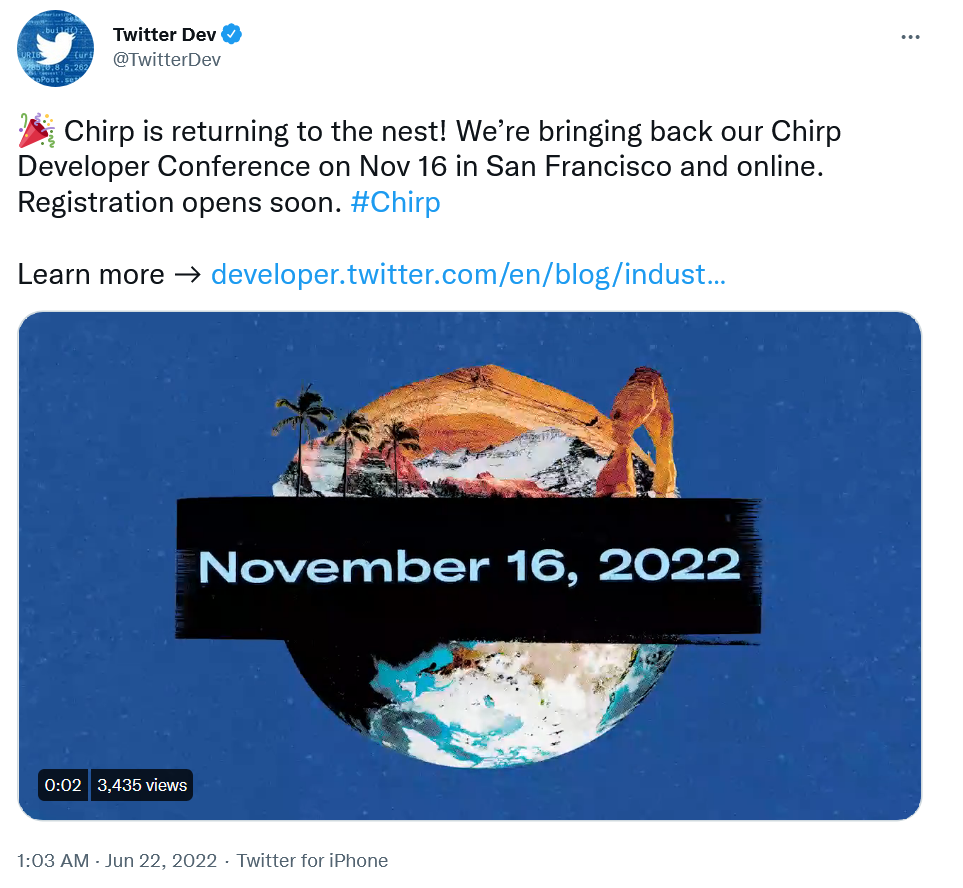Open the #Chirp hashtag
The height and width of the screenshot is (888, 963).
pyautogui.click(x=395, y=203)
